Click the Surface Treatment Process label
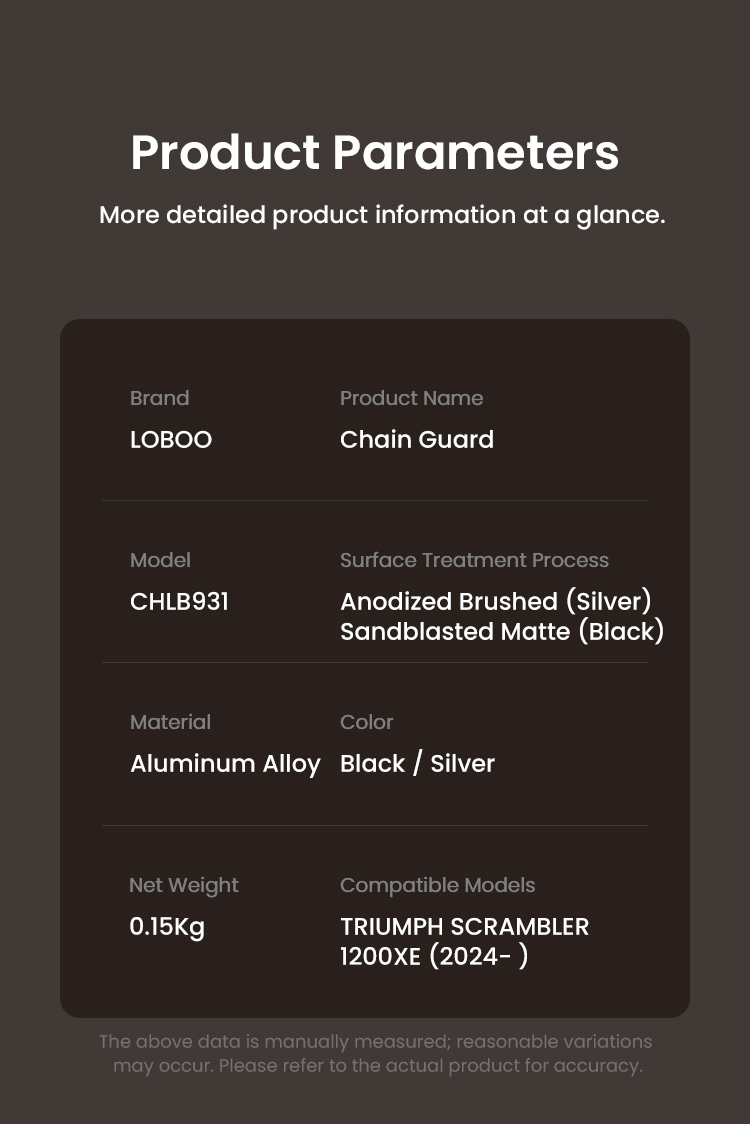Image resolution: width=750 pixels, height=1124 pixels. click(x=474, y=560)
